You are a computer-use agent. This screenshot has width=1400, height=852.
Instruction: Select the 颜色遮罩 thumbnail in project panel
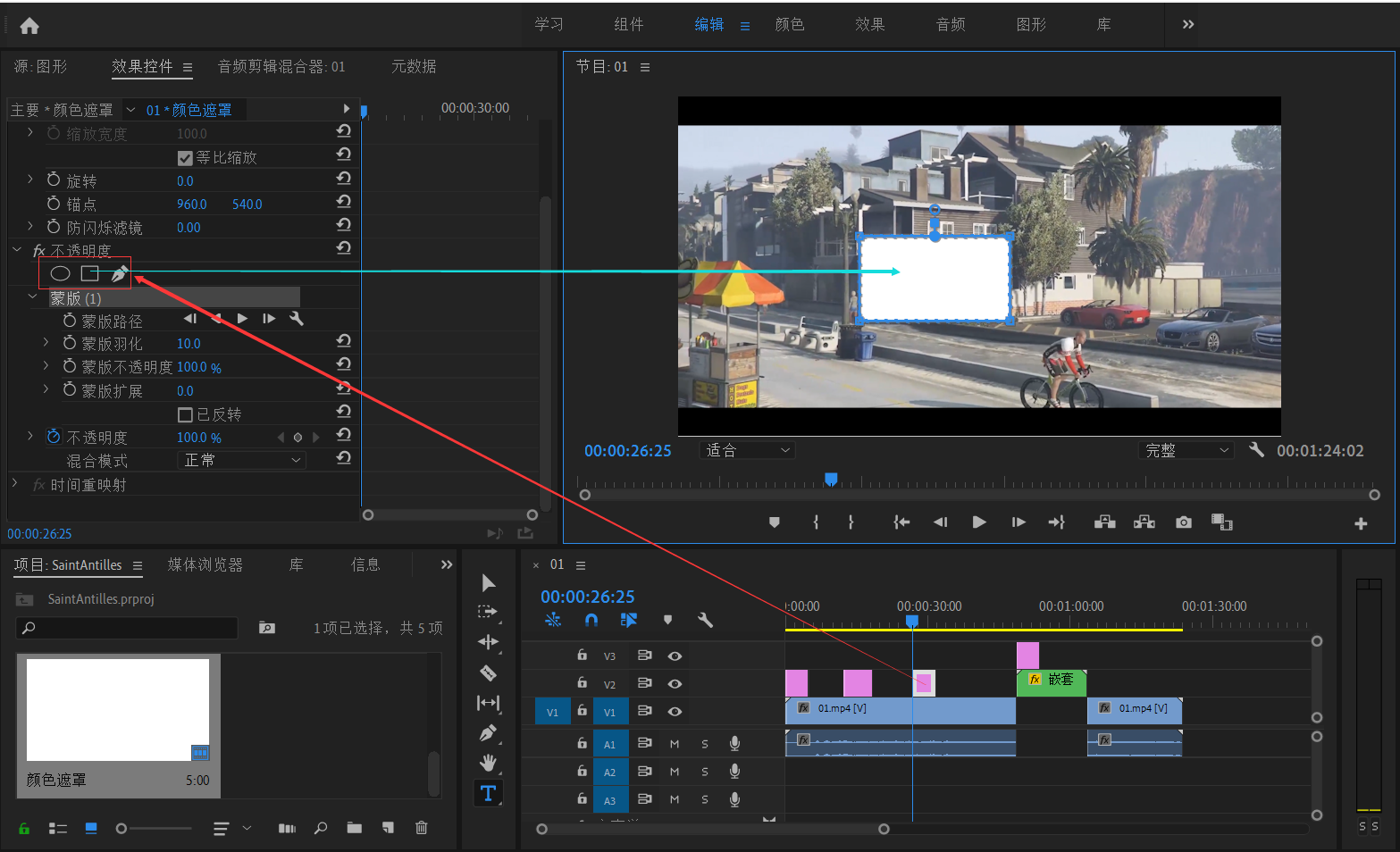118,710
